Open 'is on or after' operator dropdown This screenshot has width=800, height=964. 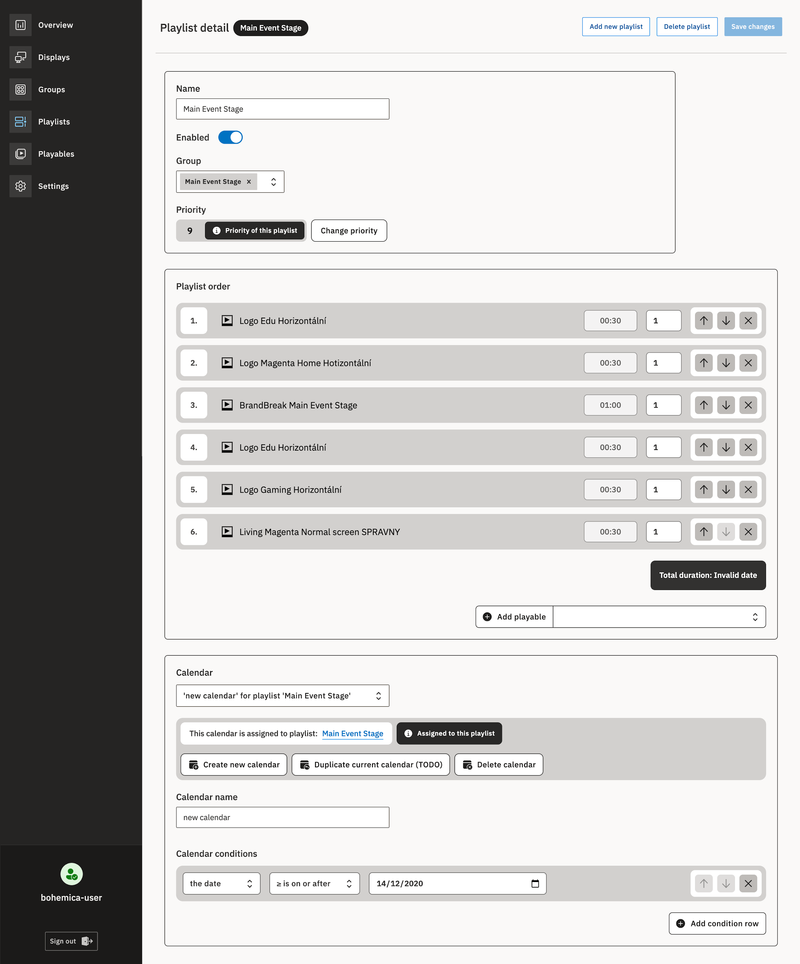[x=314, y=883]
